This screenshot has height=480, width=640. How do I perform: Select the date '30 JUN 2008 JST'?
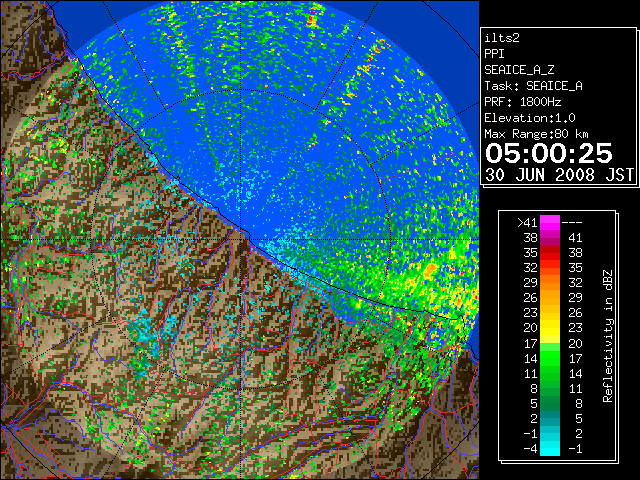click(x=559, y=175)
